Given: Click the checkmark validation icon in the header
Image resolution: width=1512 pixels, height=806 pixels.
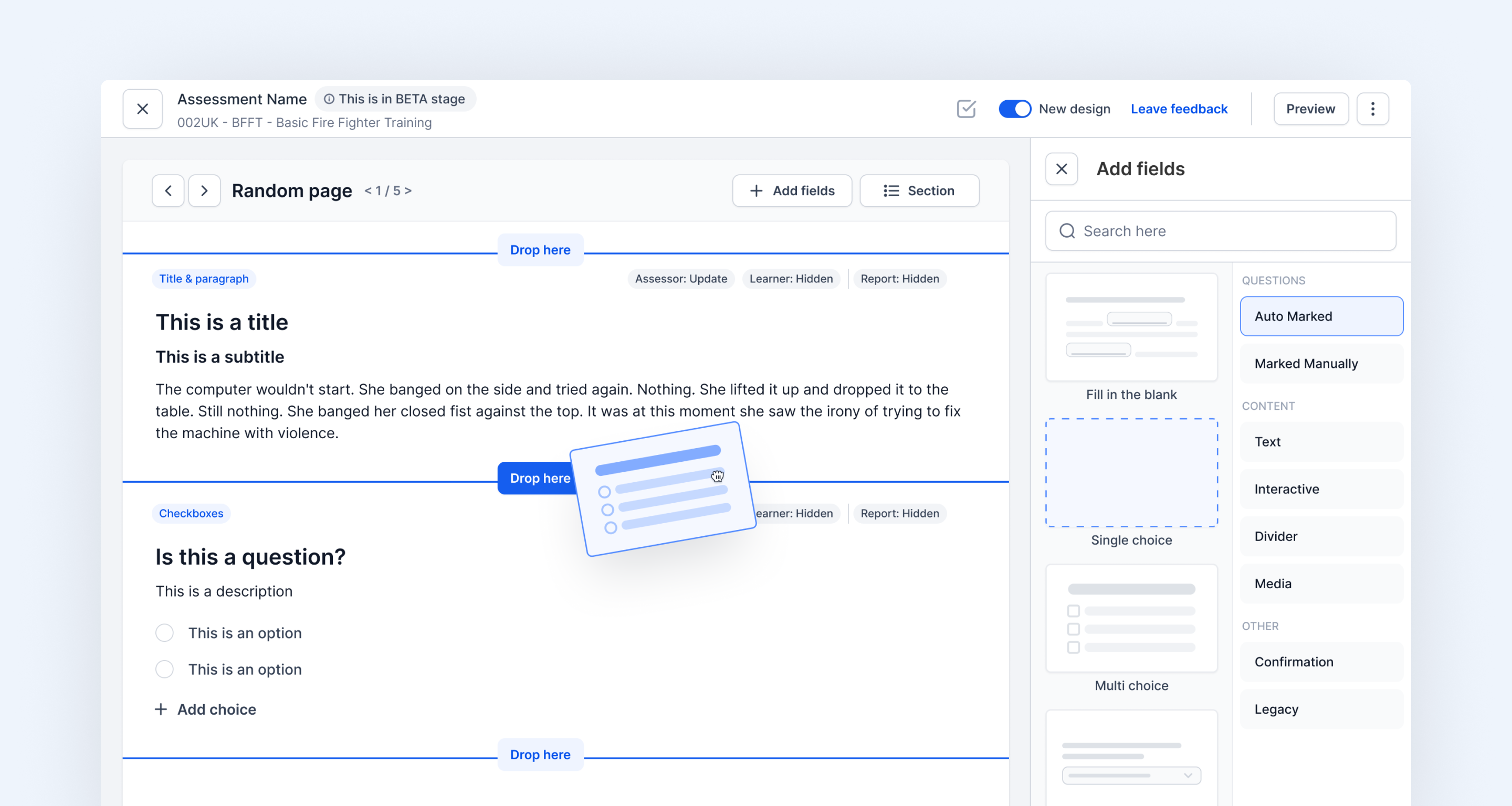Looking at the screenshot, I should (x=966, y=109).
